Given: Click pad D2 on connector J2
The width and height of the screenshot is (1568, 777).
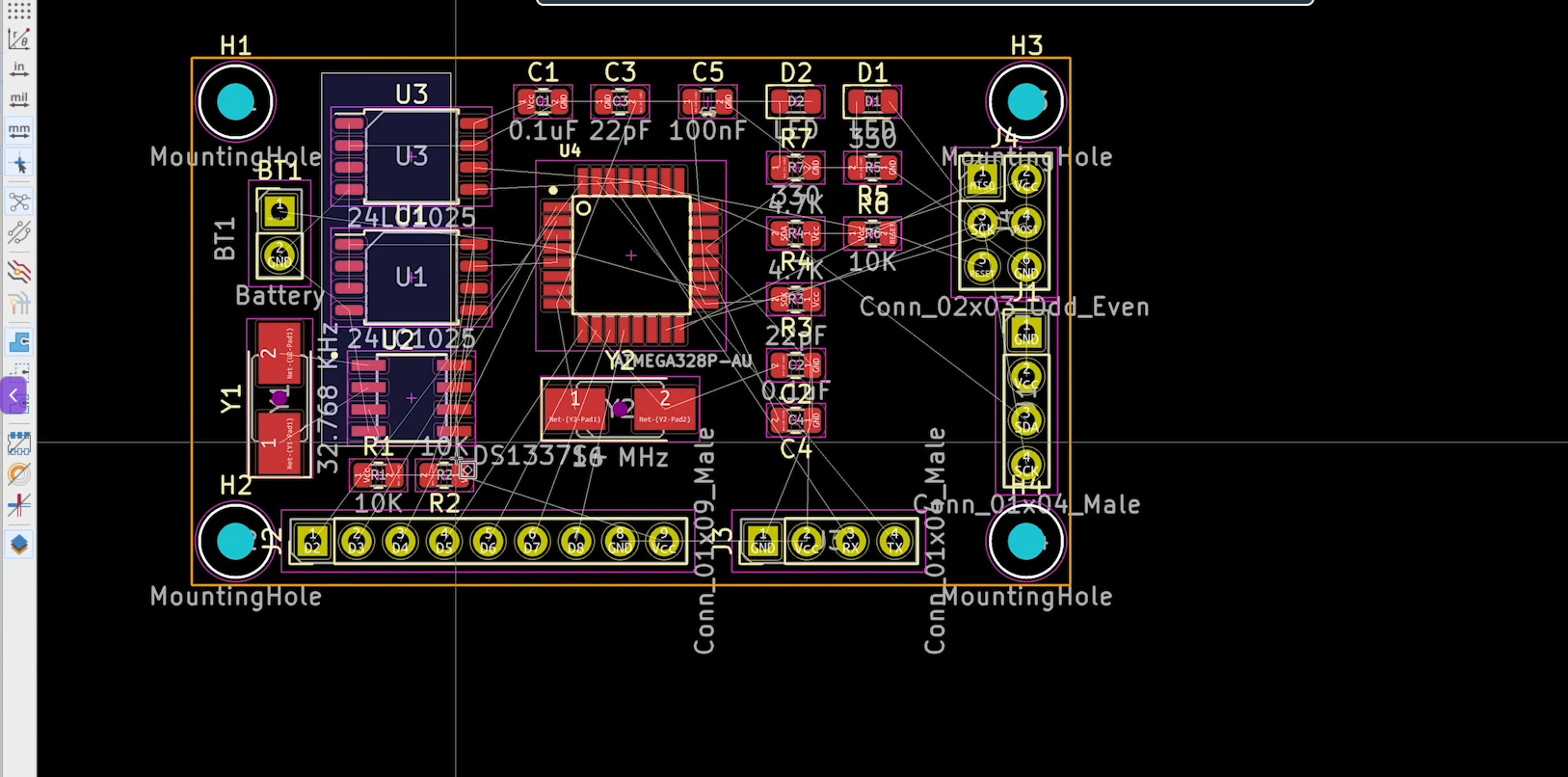Looking at the screenshot, I should click(311, 542).
